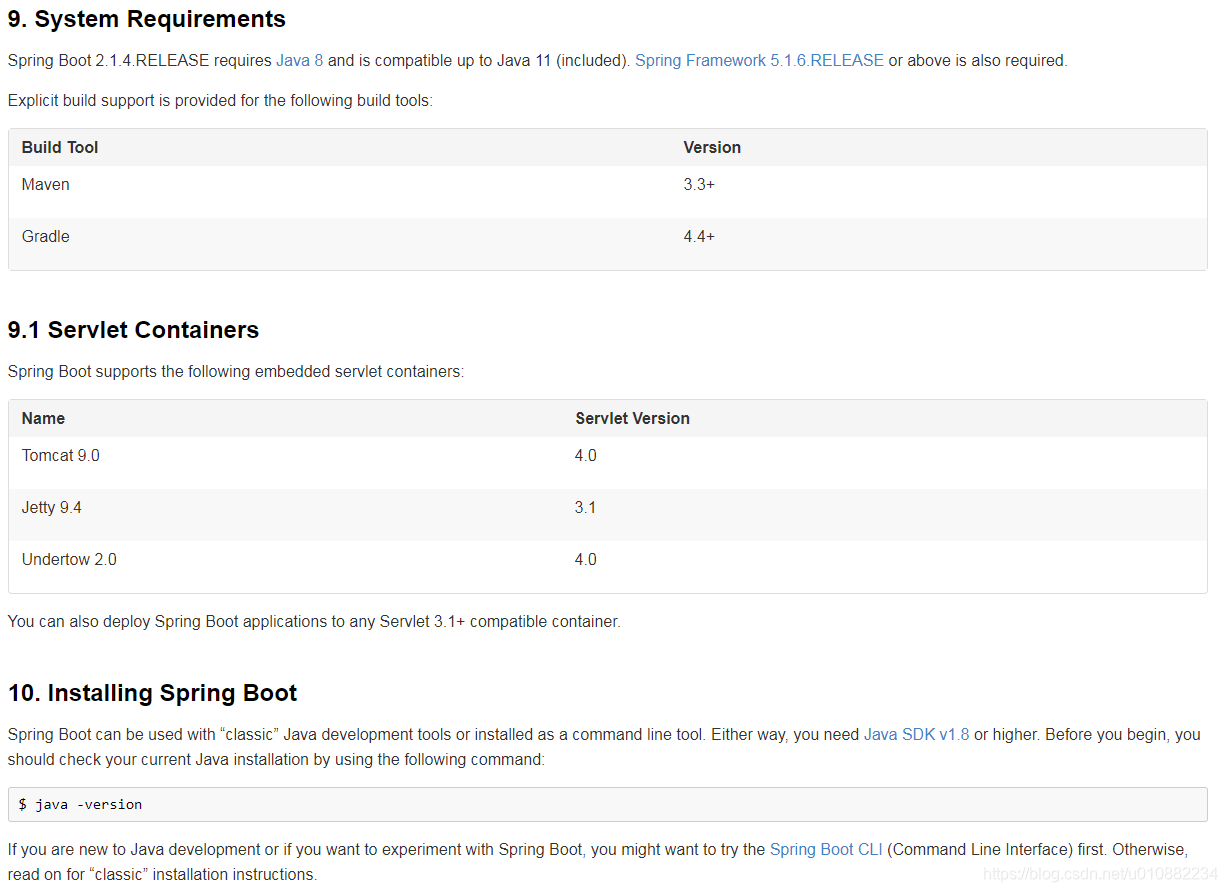Click the 'Servlet 3.1+ compatible container' sentence

tap(314, 621)
